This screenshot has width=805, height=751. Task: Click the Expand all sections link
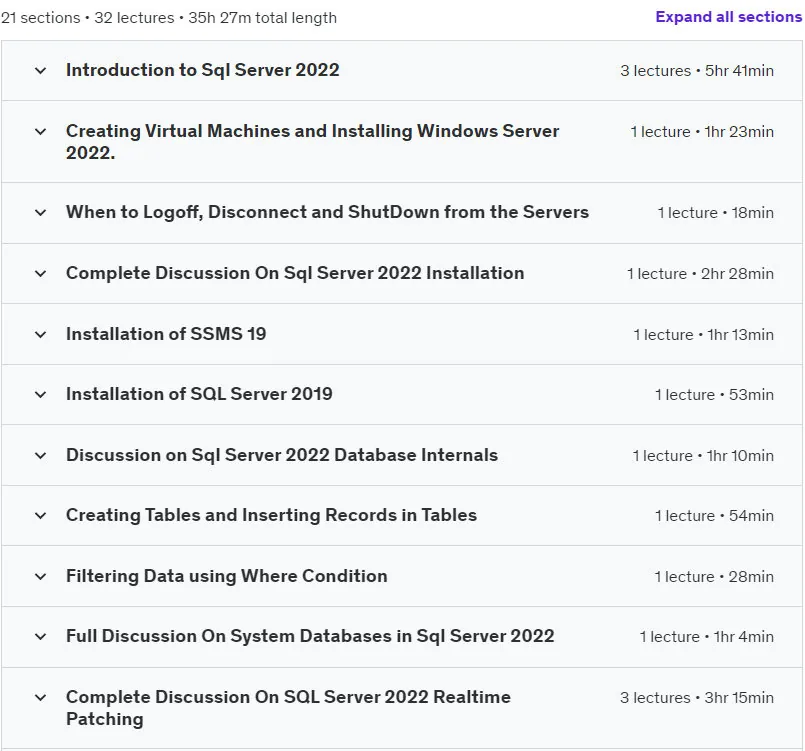[x=729, y=17]
